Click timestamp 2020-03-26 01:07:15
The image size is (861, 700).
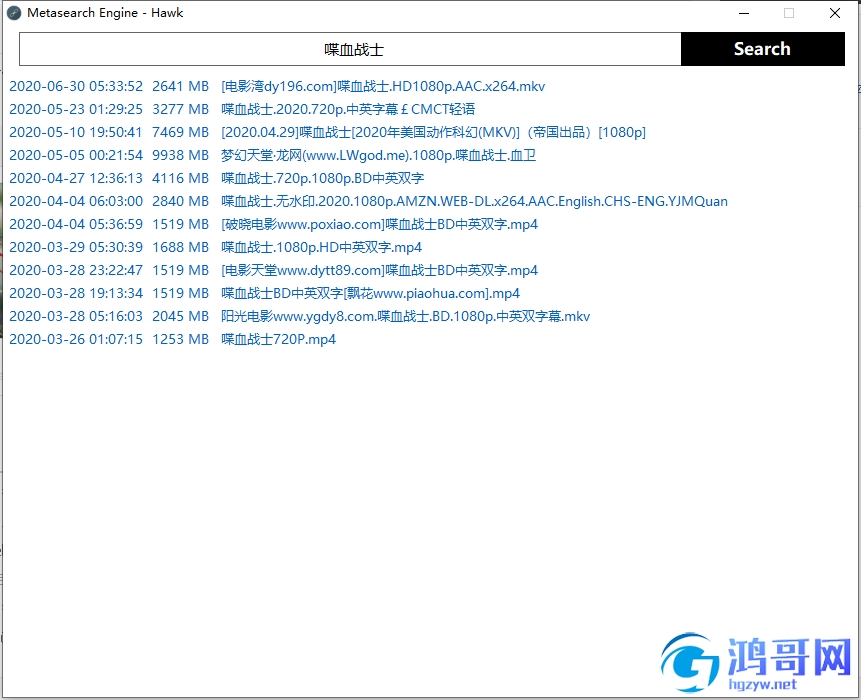(76, 340)
